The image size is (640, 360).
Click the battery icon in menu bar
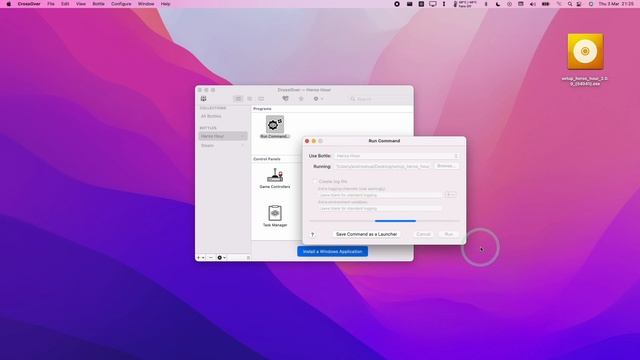point(545,4)
